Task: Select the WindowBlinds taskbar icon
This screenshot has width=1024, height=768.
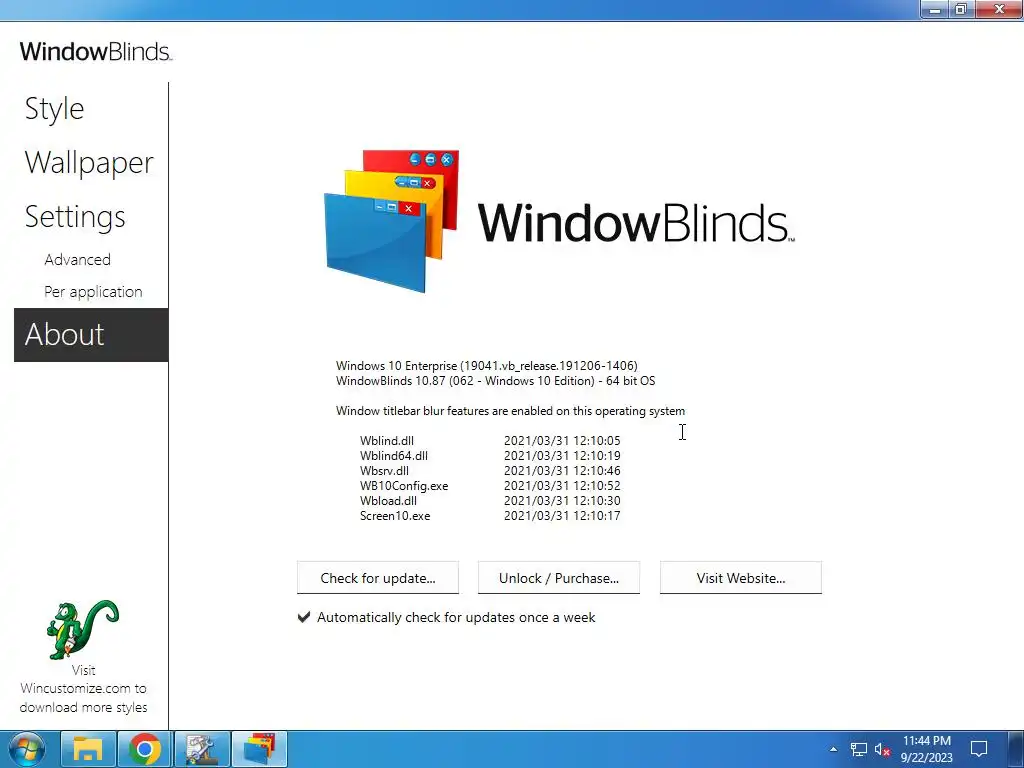Action: [x=259, y=749]
